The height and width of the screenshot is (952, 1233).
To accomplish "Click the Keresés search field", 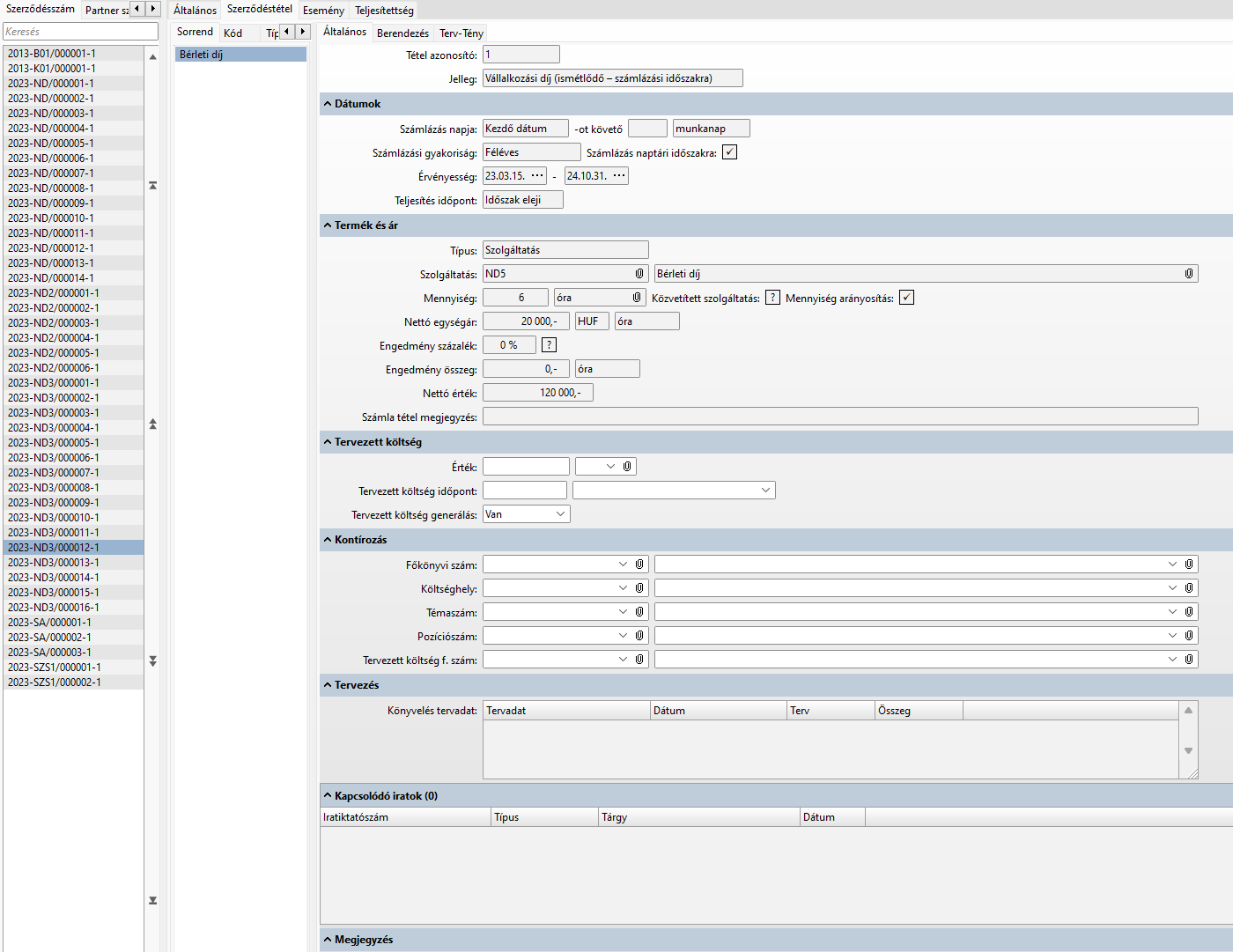I will tap(80, 32).
